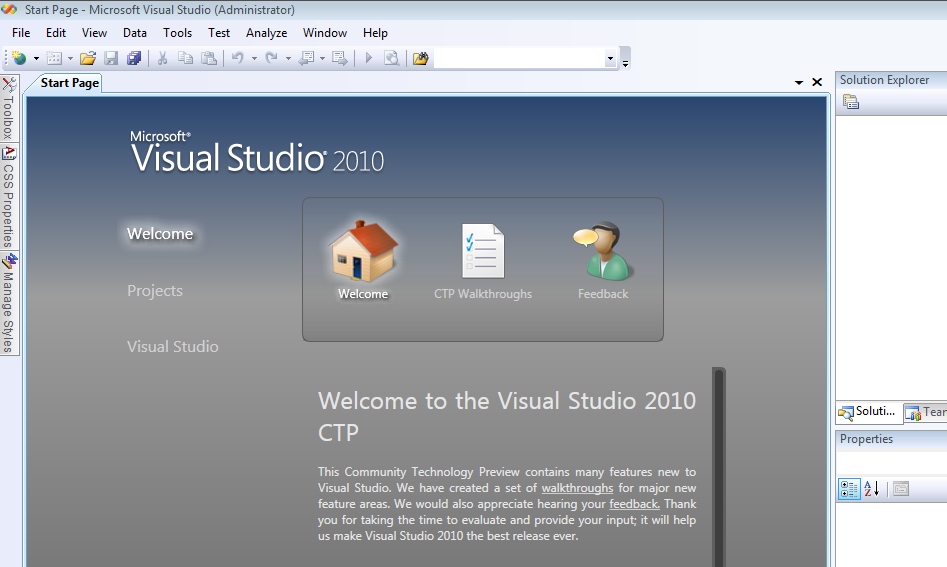Click the Navigate Backward icon

tap(307, 58)
